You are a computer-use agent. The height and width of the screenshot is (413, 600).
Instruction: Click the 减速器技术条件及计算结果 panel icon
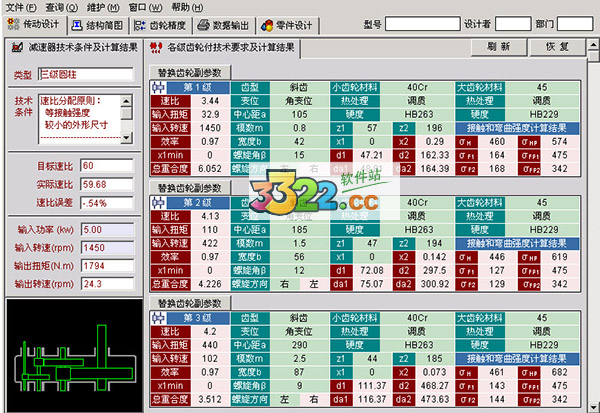17,47
